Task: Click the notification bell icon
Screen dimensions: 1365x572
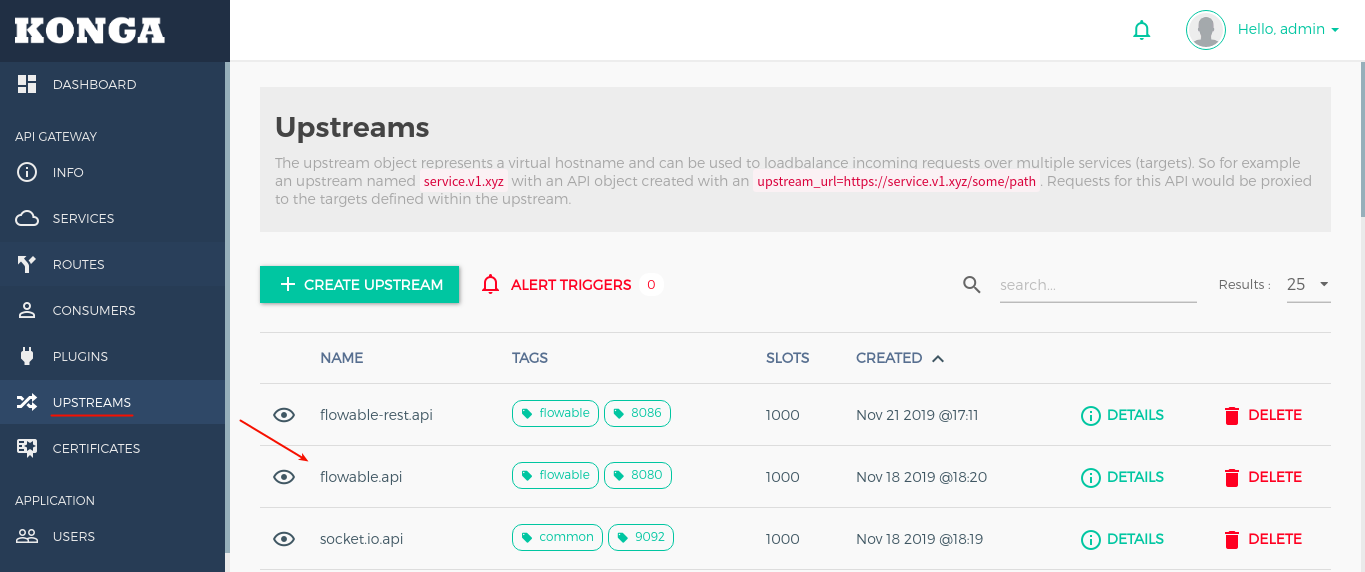Action: click(1141, 30)
